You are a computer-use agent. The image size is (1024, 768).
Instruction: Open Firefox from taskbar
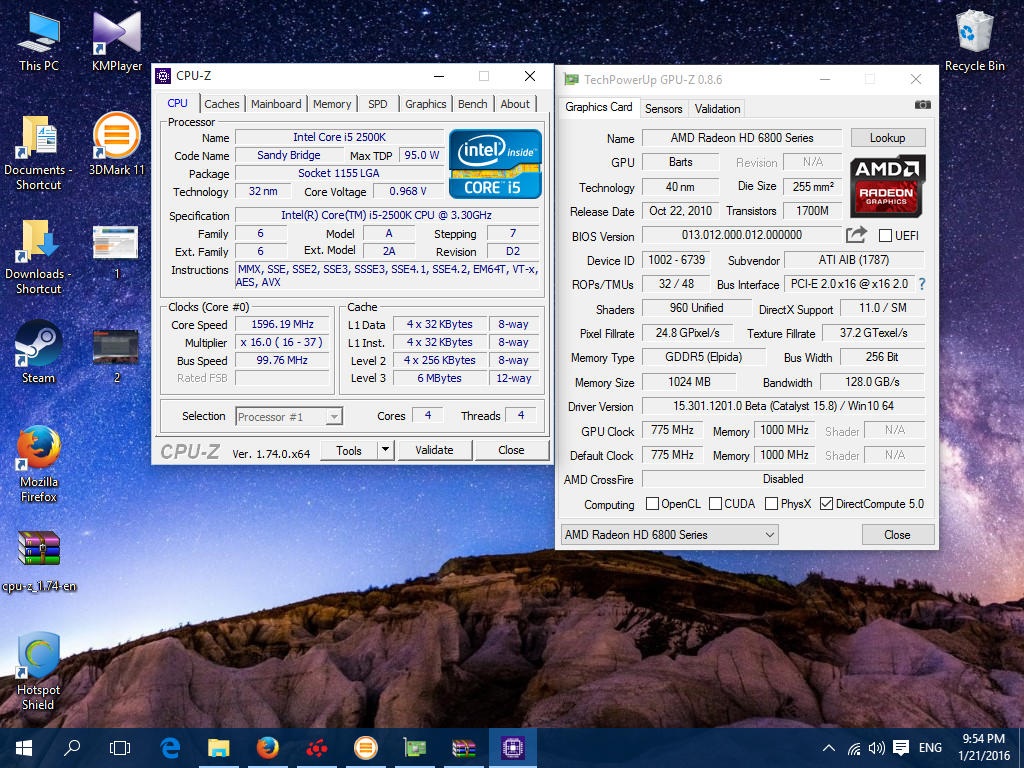(x=268, y=748)
